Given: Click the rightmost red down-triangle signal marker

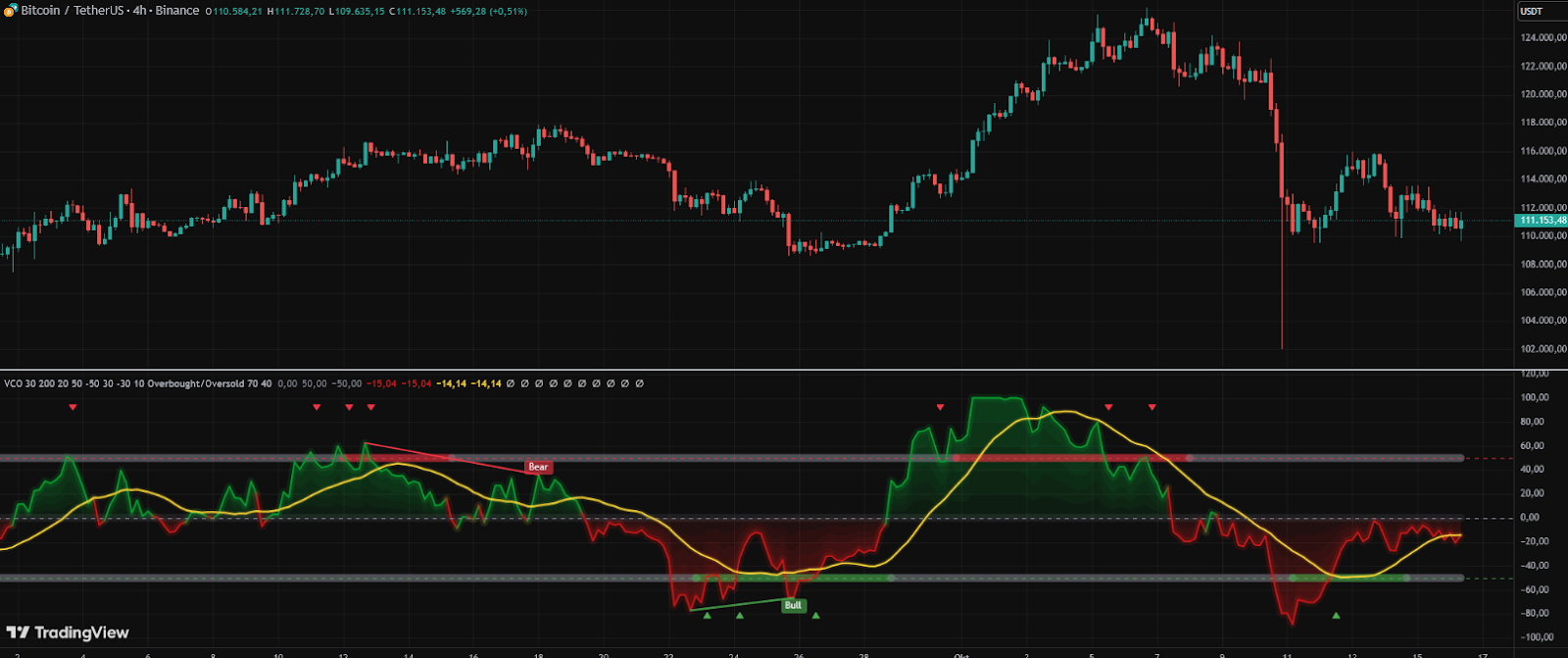Looking at the screenshot, I should pos(1152,407).
